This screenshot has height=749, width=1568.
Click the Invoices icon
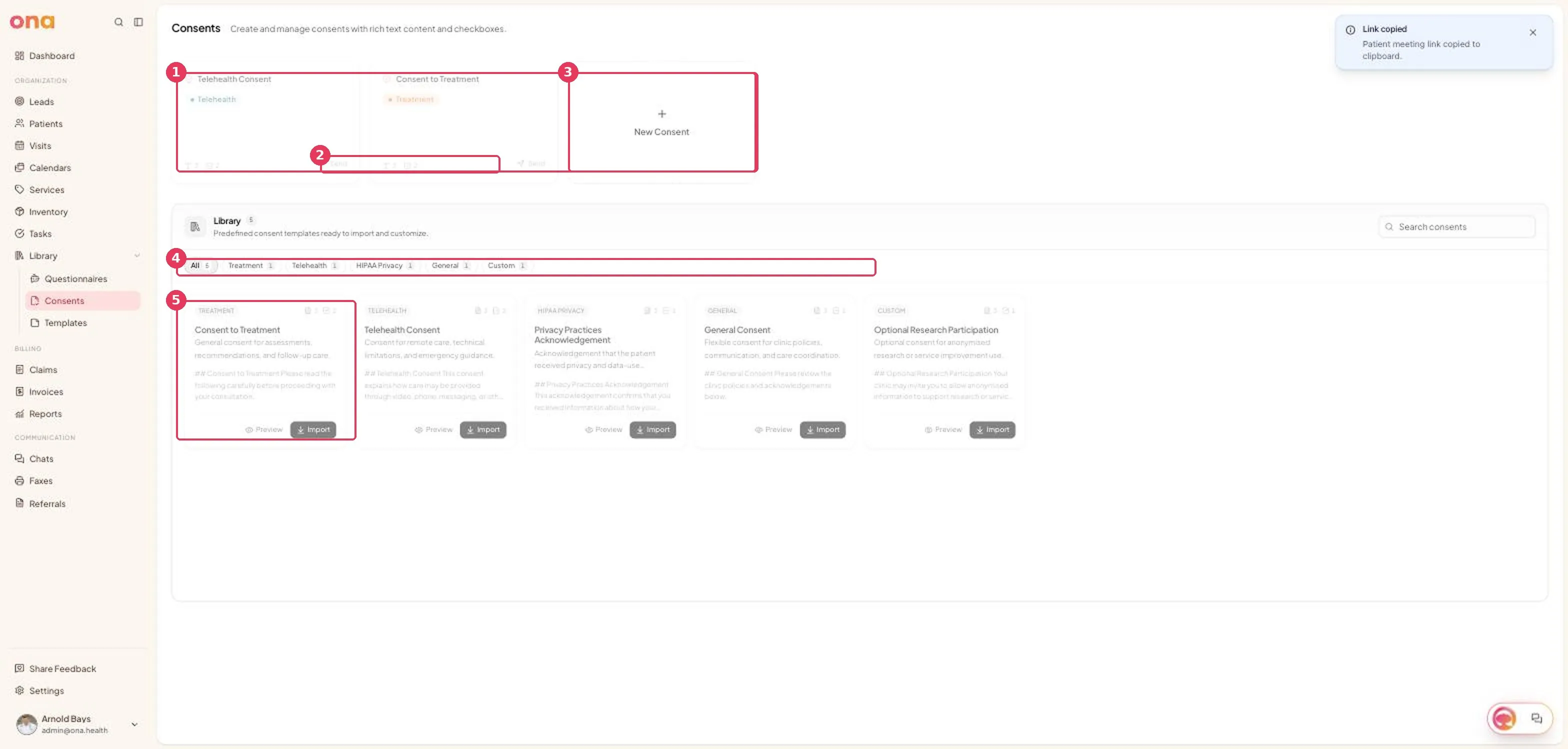19,391
